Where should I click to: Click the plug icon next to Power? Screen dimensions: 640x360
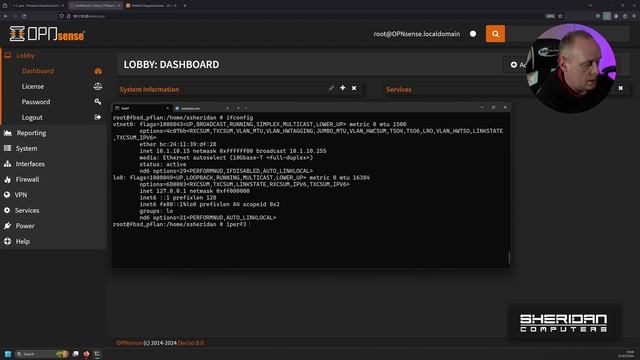coord(7,226)
